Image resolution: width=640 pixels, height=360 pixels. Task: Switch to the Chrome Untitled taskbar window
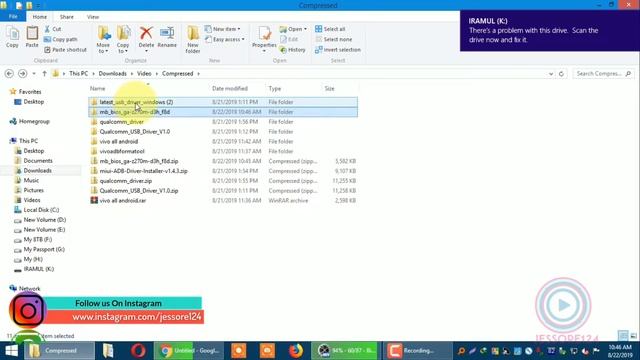click(189, 351)
